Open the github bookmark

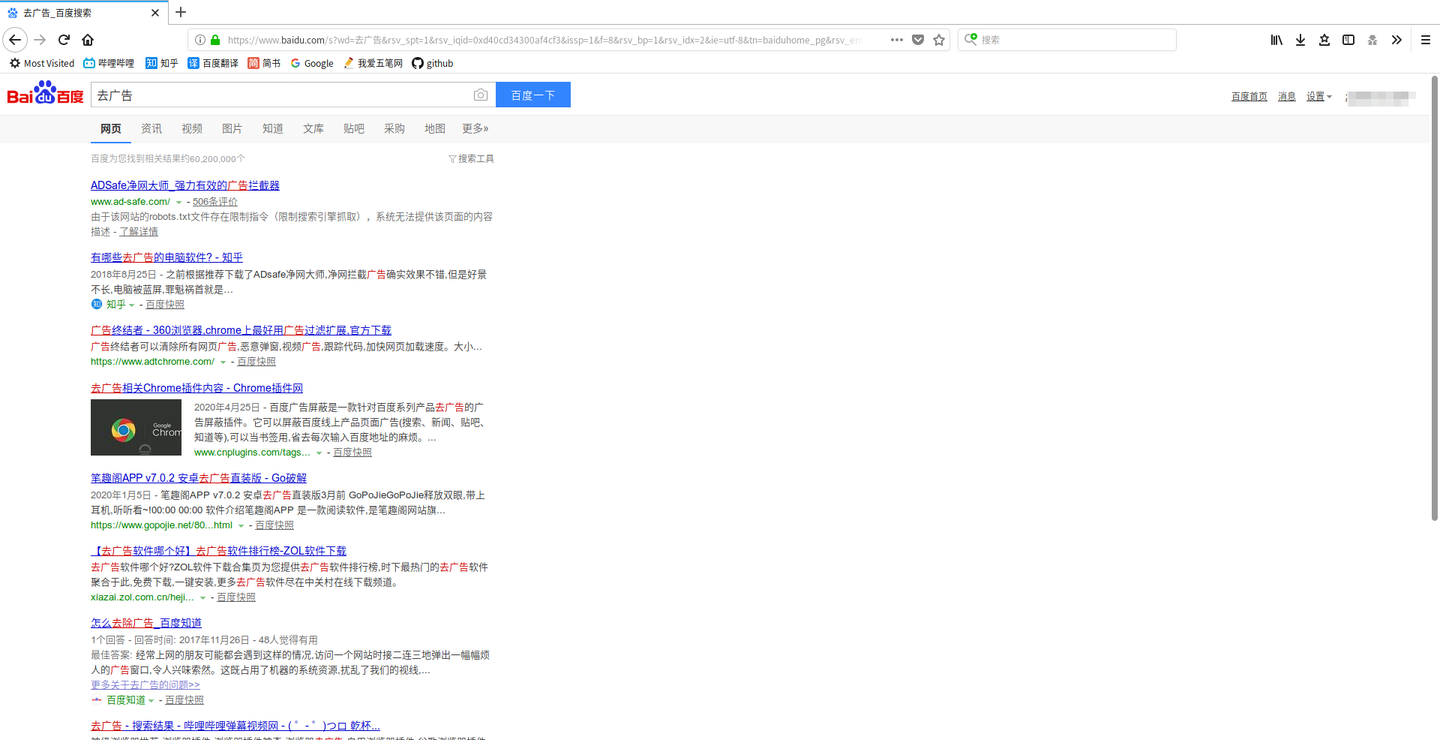[x=432, y=63]
